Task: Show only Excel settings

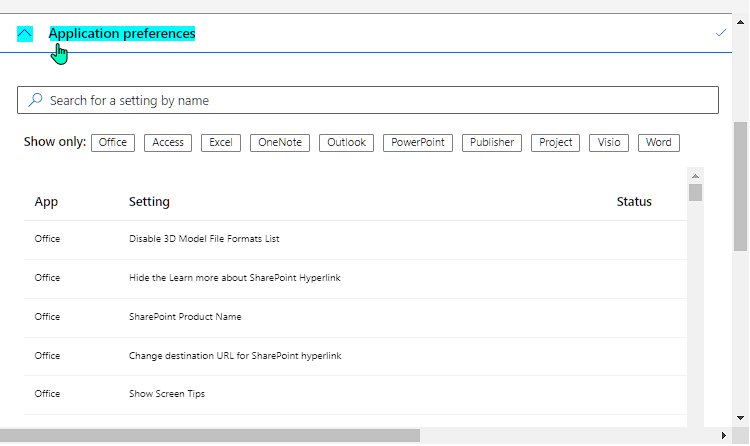Action: [221, 143]
